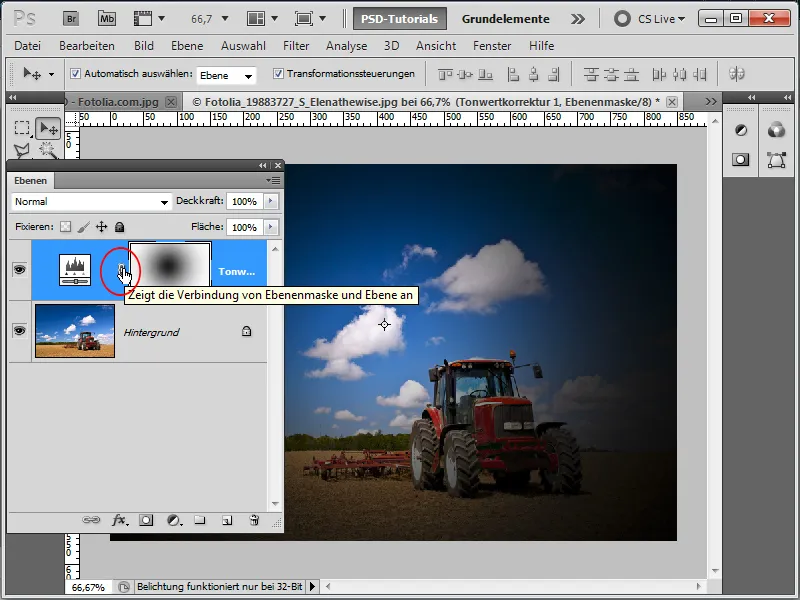Open Ebene auto-select dropdown
Screen dimensions: 800x600
(x=226, y=76)
